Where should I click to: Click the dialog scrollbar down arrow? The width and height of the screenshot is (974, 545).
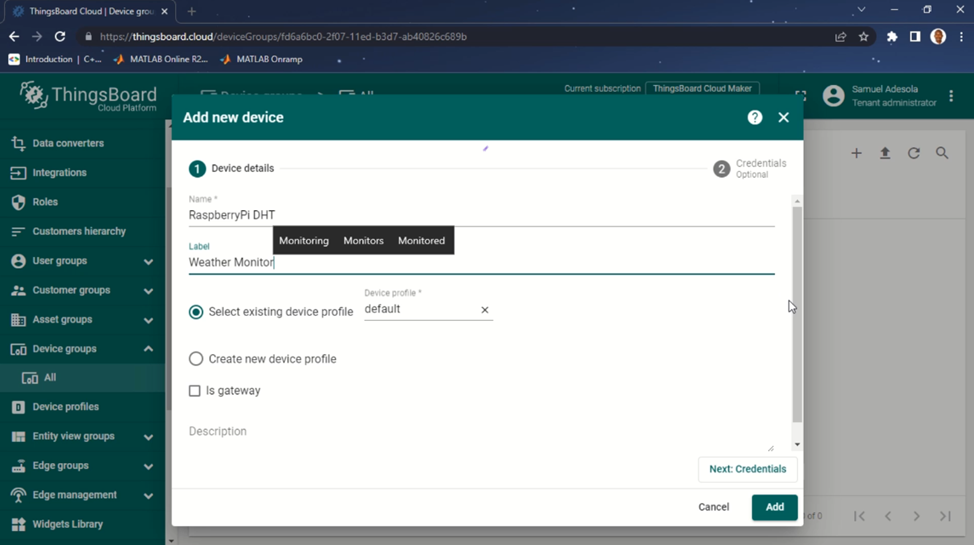pyautogui.click(x=797, y=445)
